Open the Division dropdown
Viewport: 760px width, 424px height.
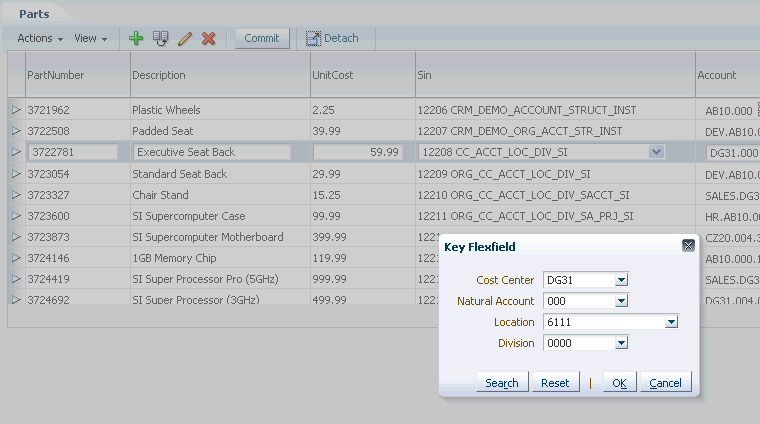point(621,343)
